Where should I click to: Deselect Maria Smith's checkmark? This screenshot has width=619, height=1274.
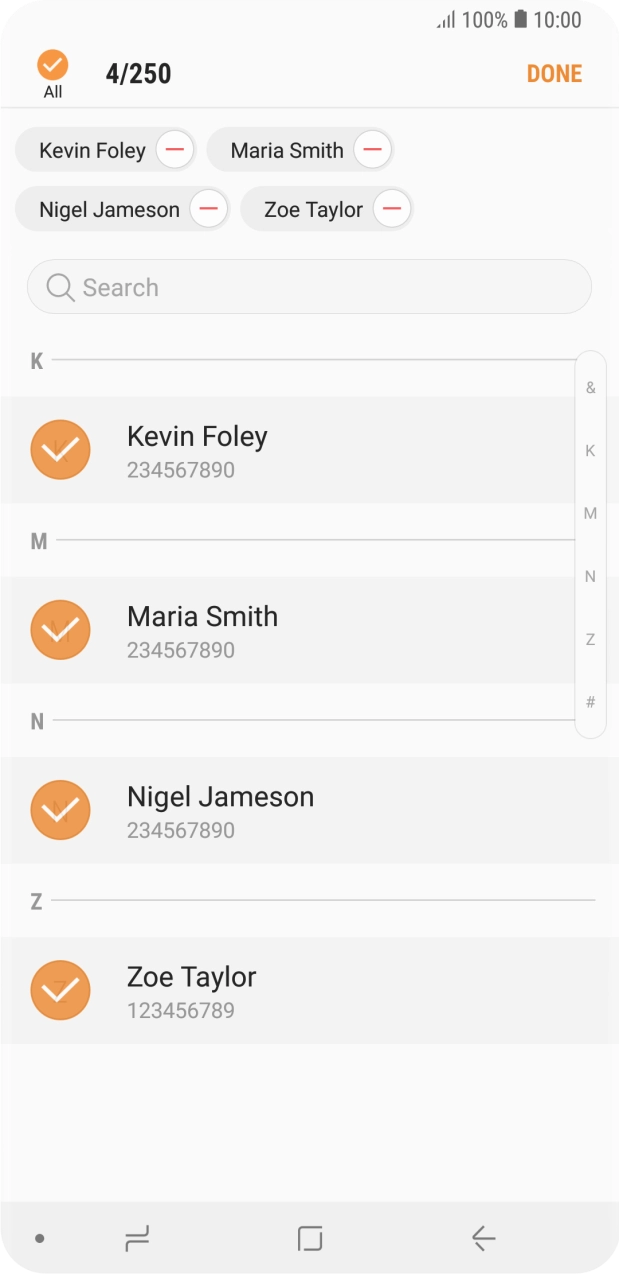[61, 630]
